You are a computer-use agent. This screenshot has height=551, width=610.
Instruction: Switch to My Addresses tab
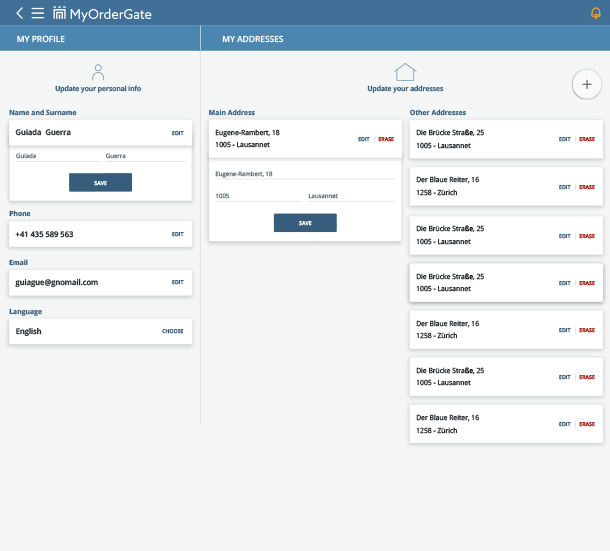(252, 39)
